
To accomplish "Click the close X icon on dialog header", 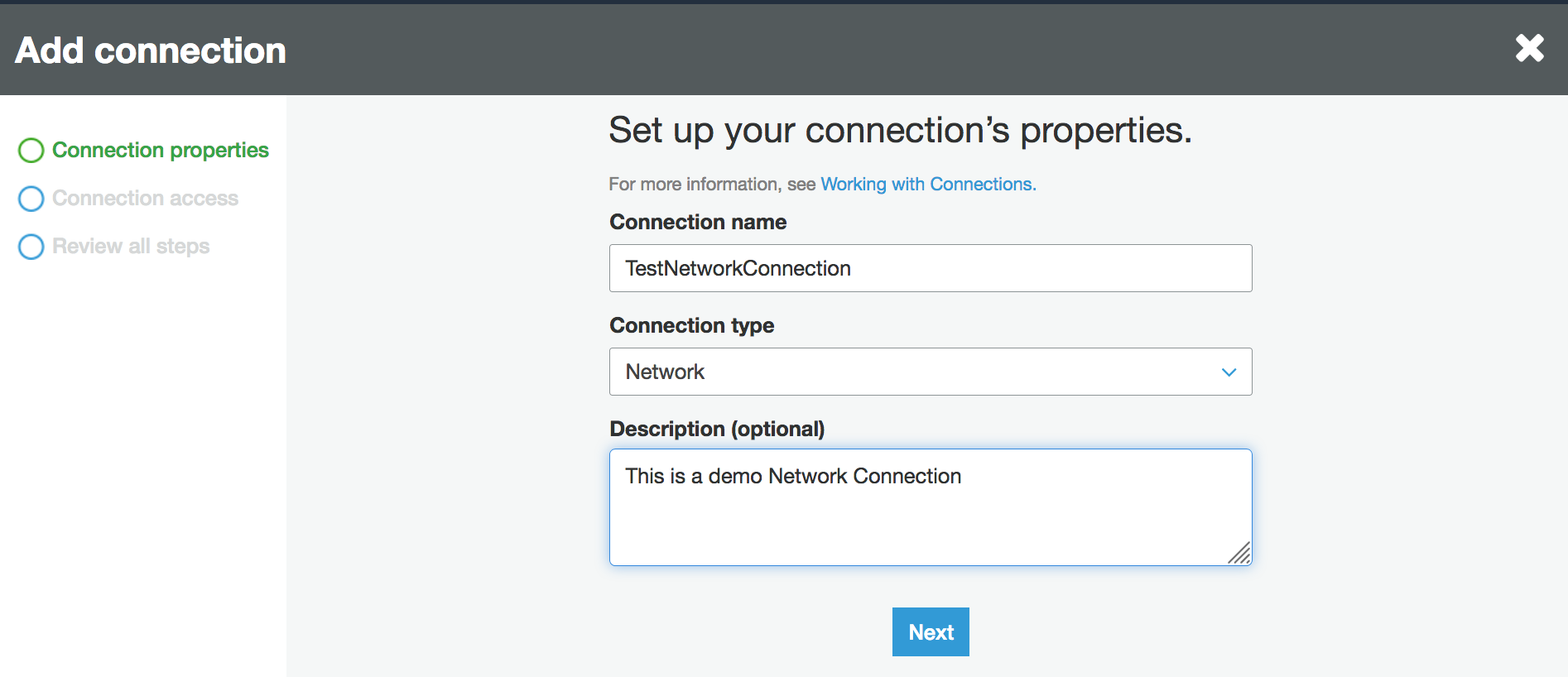I will 1529,49.
